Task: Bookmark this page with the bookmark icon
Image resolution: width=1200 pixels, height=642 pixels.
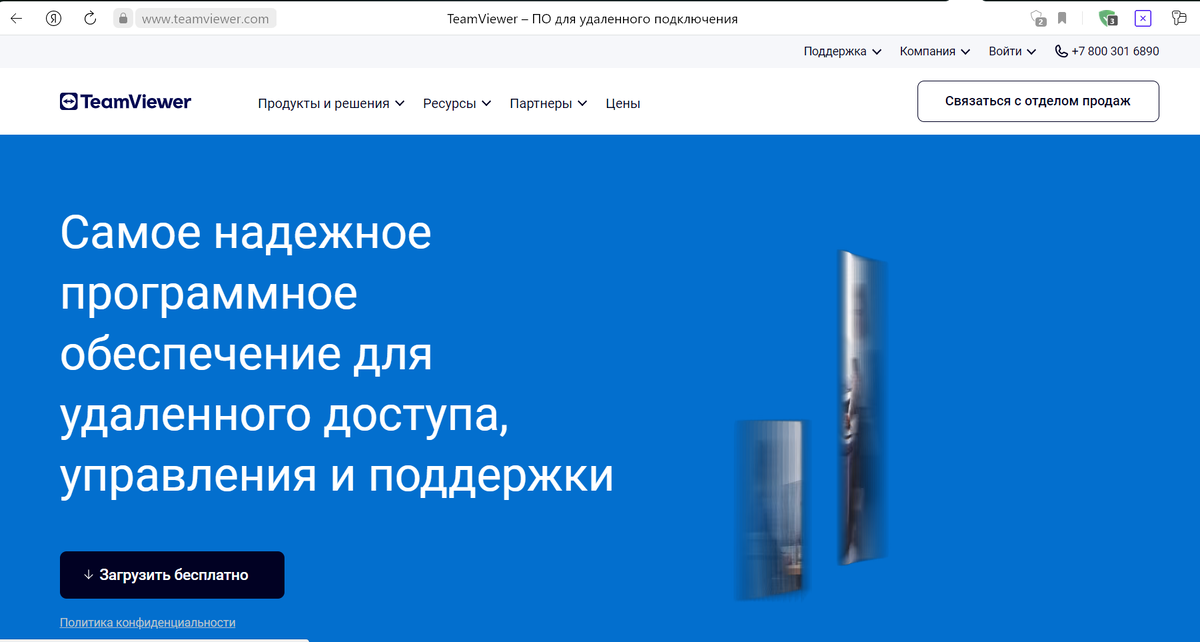Action: [x=1062, y=18]
